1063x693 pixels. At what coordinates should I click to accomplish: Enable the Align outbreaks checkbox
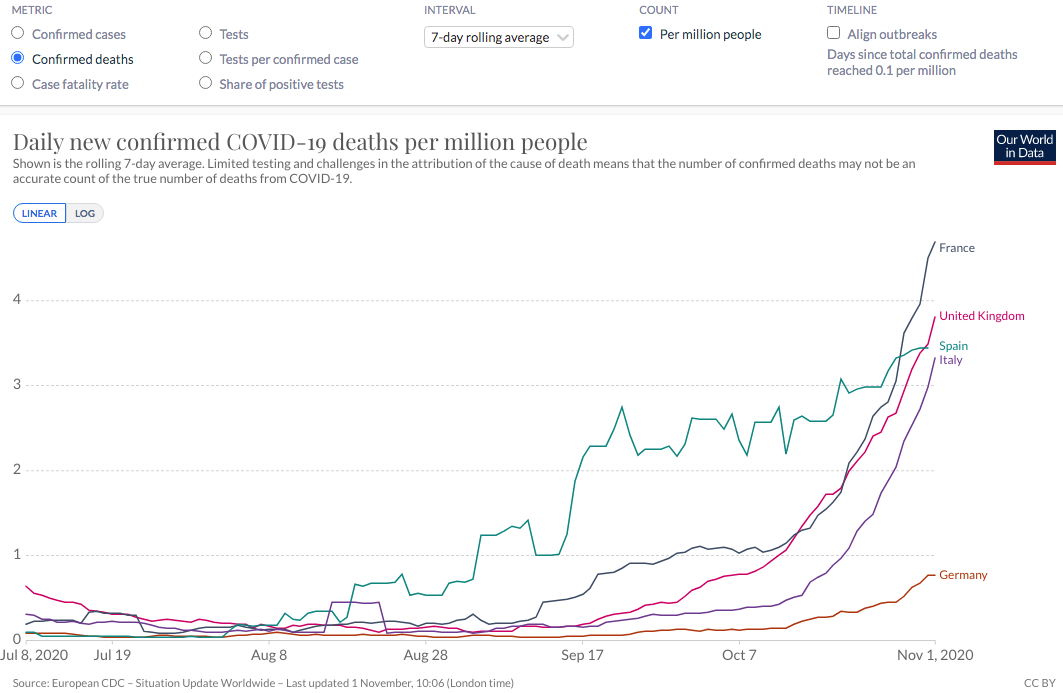834,34
